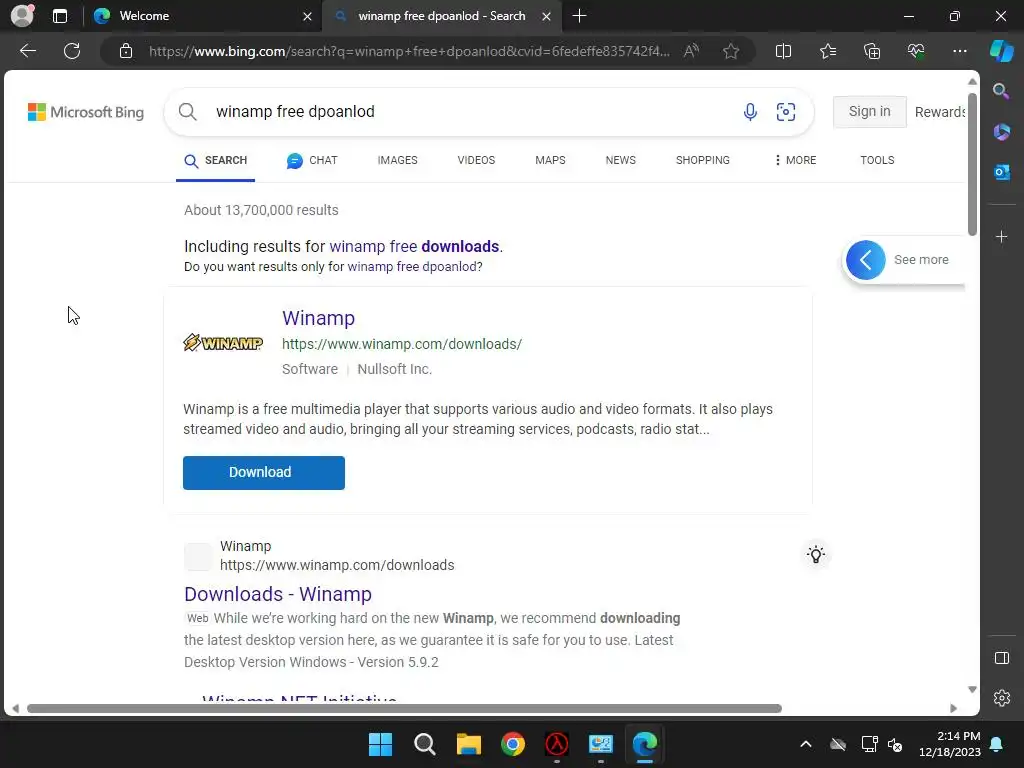Refresh the Bing search page
The width and height of the screenshot is (1024, 768).
(x=72, y=51)
